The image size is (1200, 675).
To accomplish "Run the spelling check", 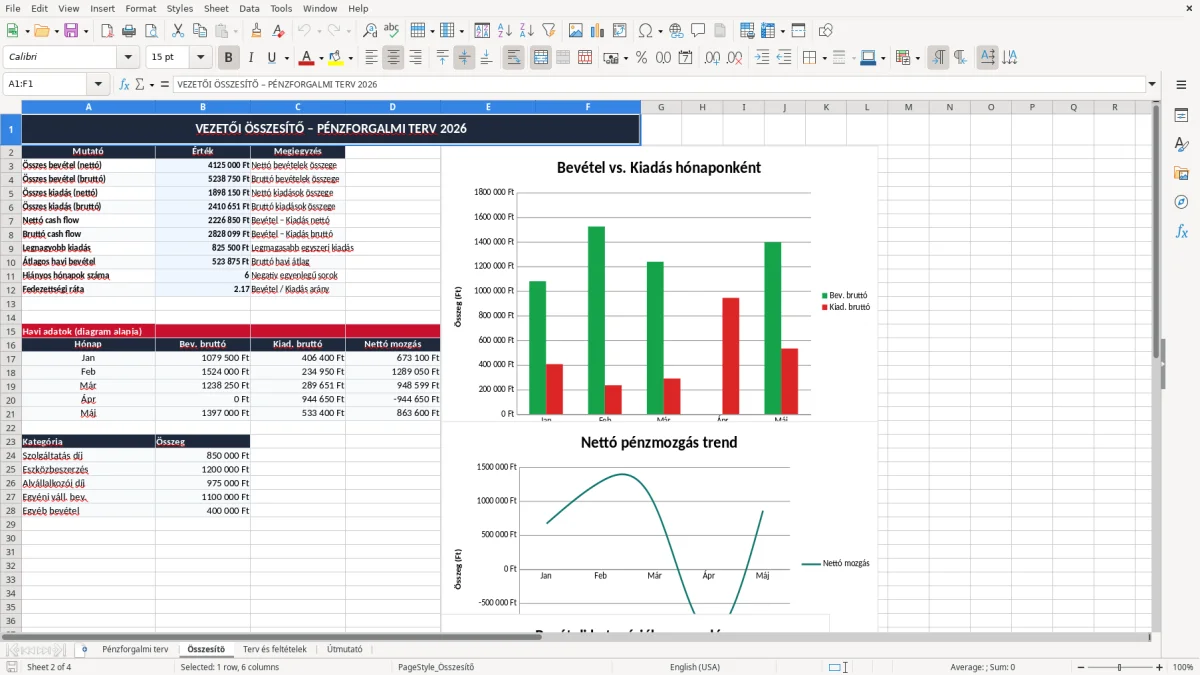I will [392, 31].
